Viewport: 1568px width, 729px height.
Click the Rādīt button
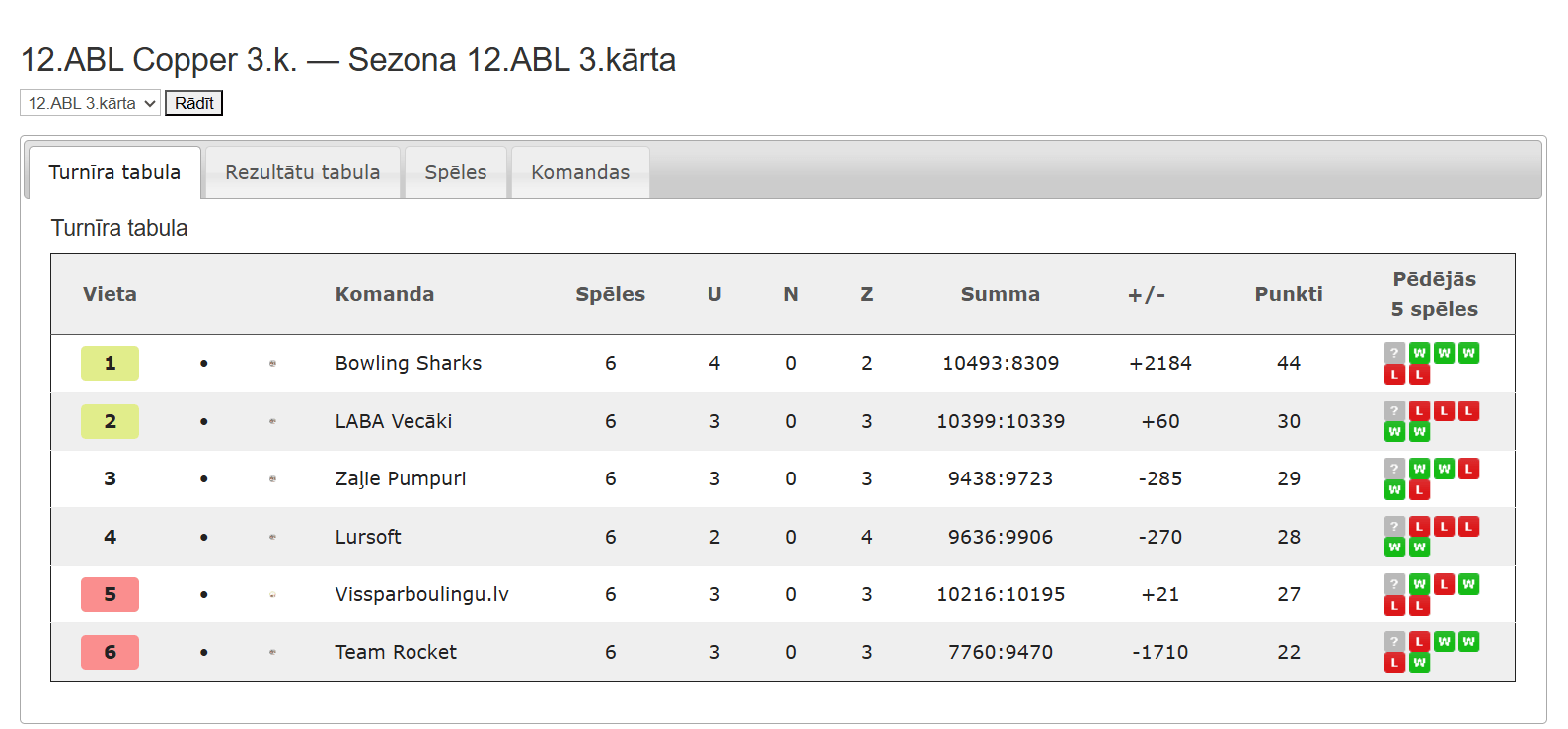193,103
